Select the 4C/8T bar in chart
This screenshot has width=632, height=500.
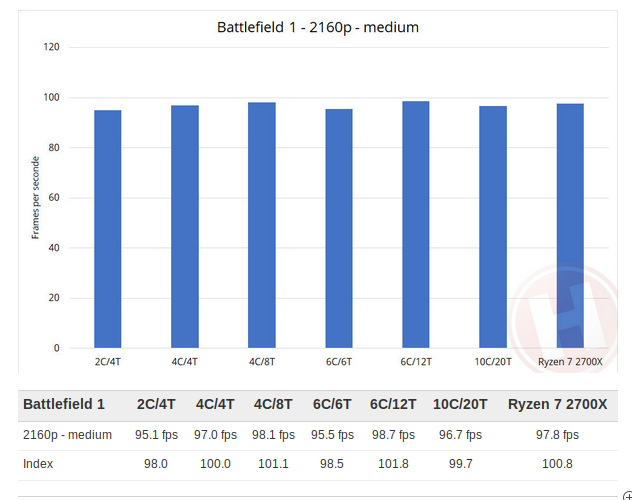click(262, 225)
